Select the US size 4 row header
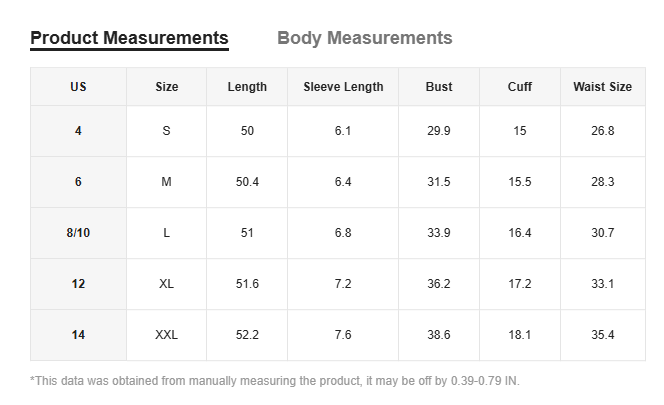The width and height of the screenshot is (664, 405). coord(78,131)
